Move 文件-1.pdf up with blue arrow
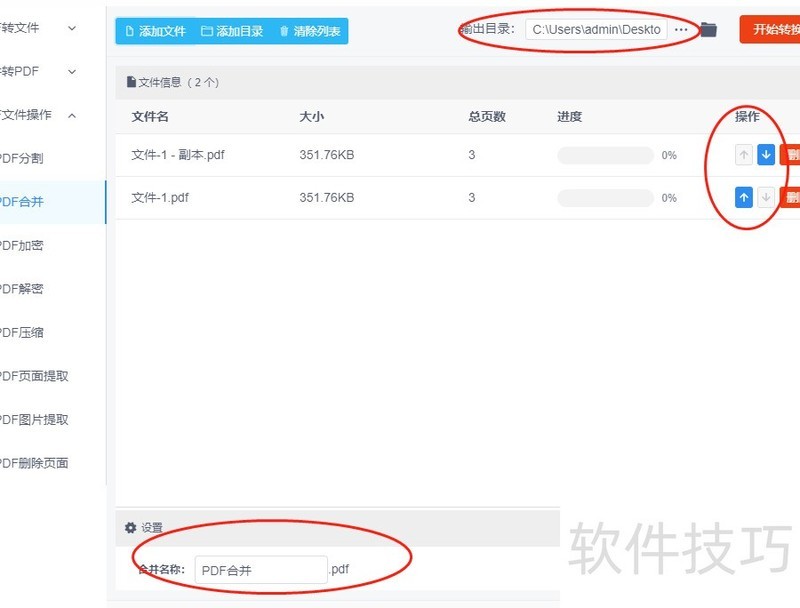800x608 pixels. 744,197
